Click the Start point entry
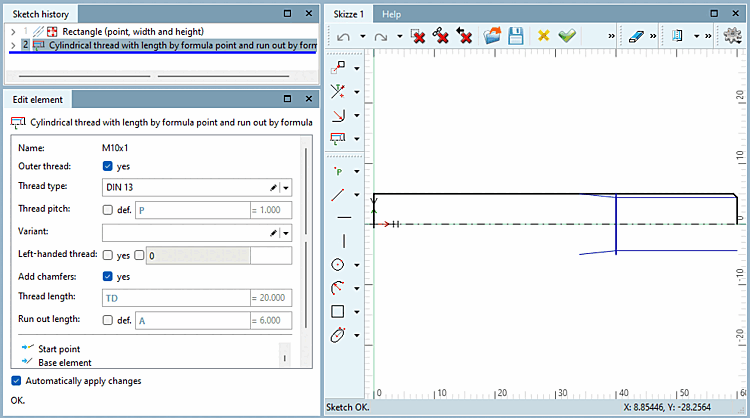 coord(59,349)
